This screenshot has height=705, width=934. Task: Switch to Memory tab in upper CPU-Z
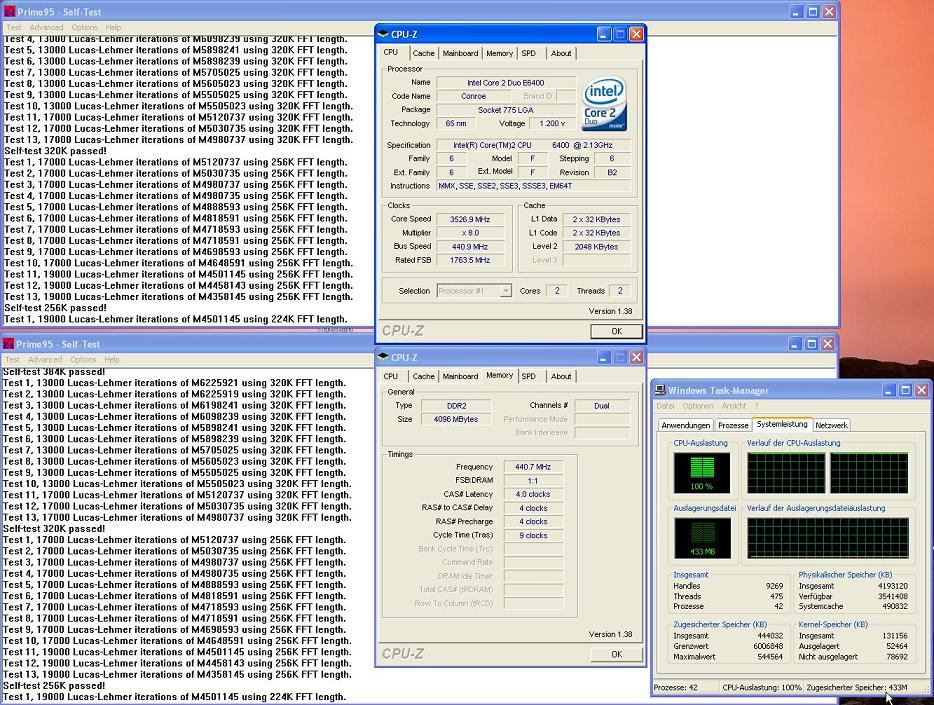coord(499,54)
